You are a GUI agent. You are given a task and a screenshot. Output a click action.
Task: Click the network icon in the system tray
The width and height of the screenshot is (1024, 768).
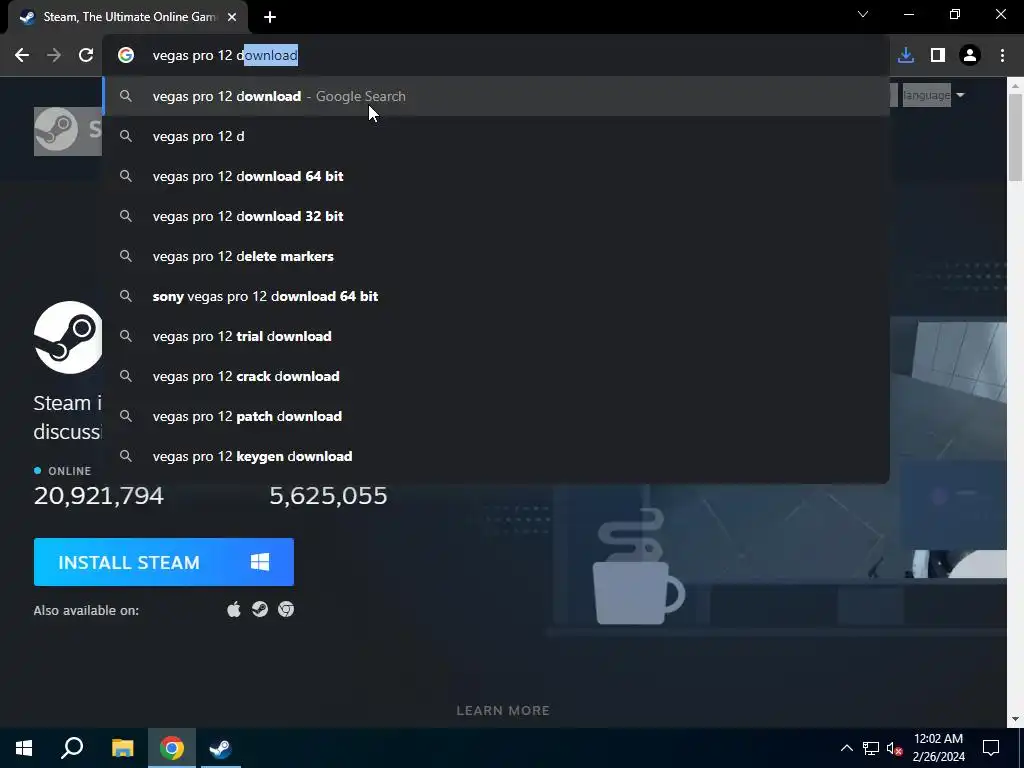pos(871,748)
